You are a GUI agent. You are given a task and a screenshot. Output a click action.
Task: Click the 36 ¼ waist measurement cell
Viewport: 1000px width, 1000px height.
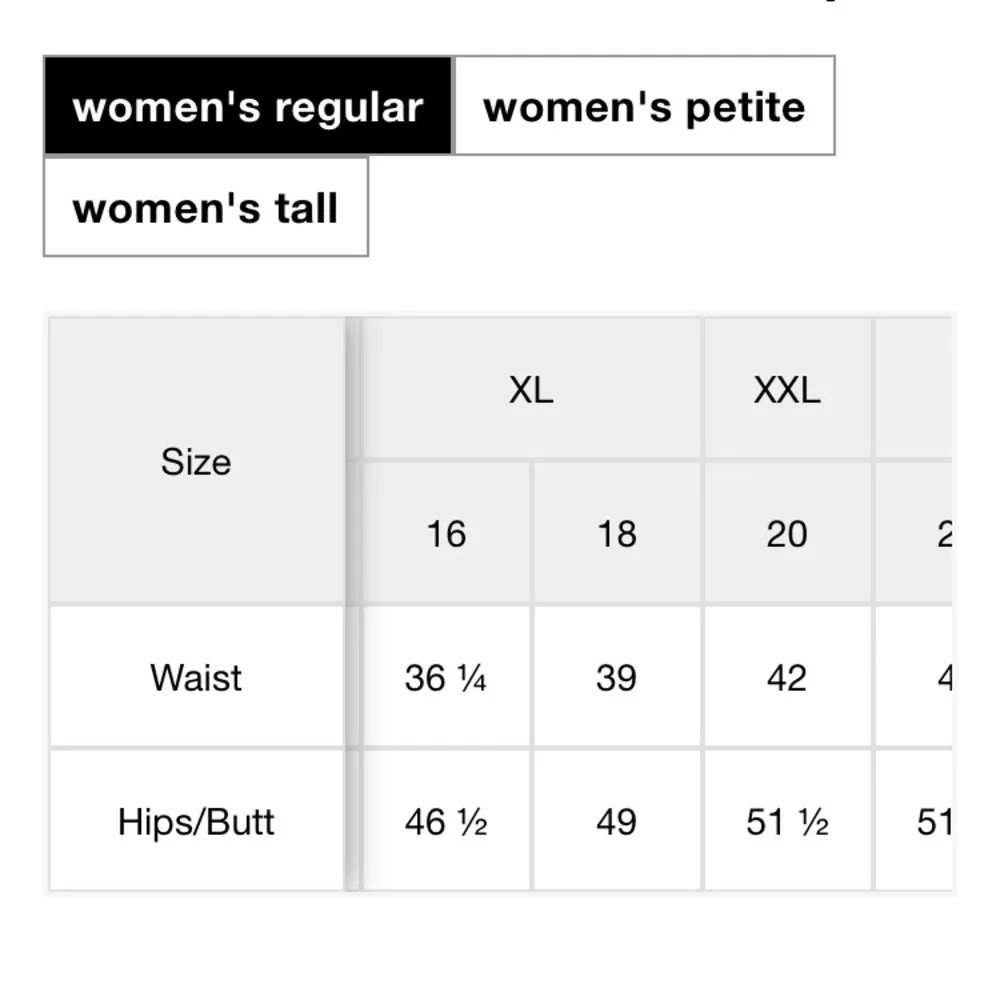point(446,677)
